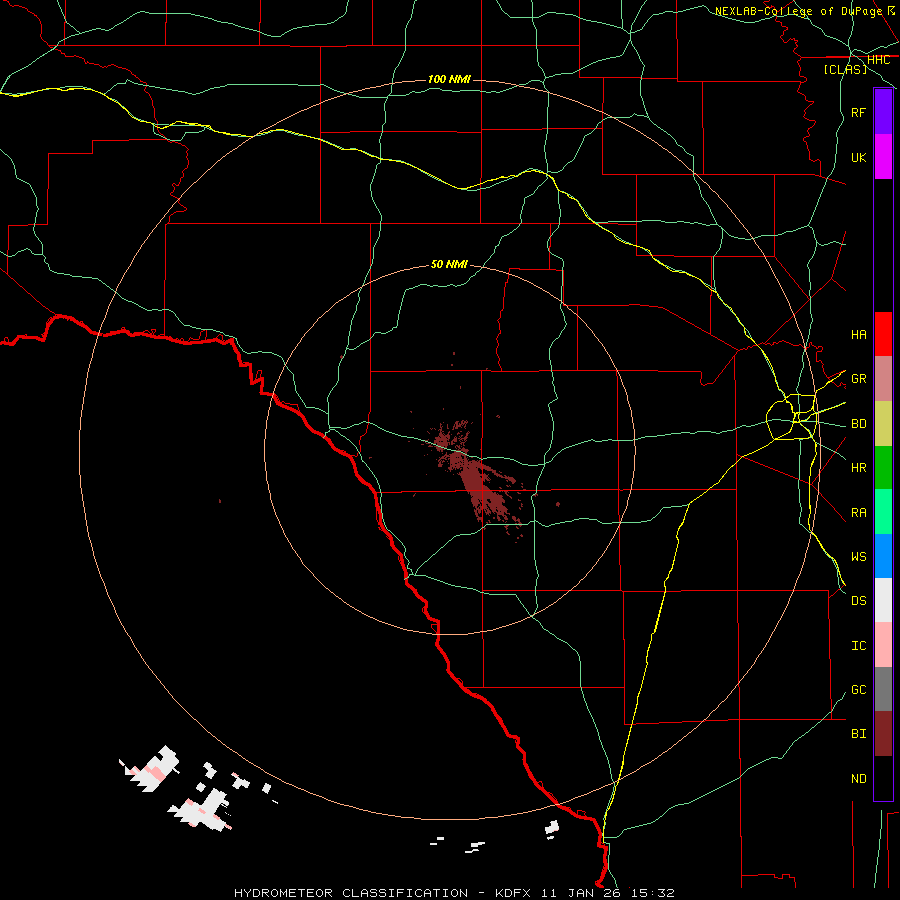Click the HR legend label

[859, 468]
